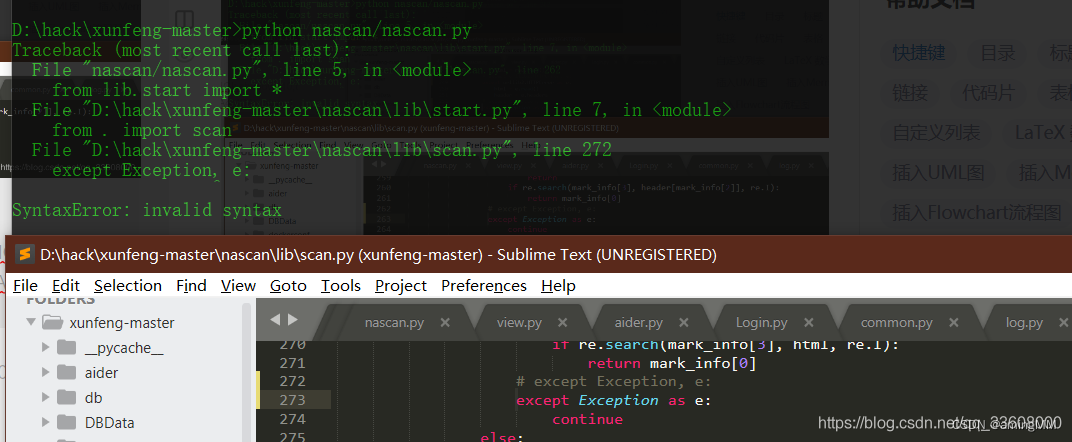Click 'SyntaxError: invalid syntax' in terminal
The height and width of the screenshot is (442, 1072).
(x=147, y=210)
